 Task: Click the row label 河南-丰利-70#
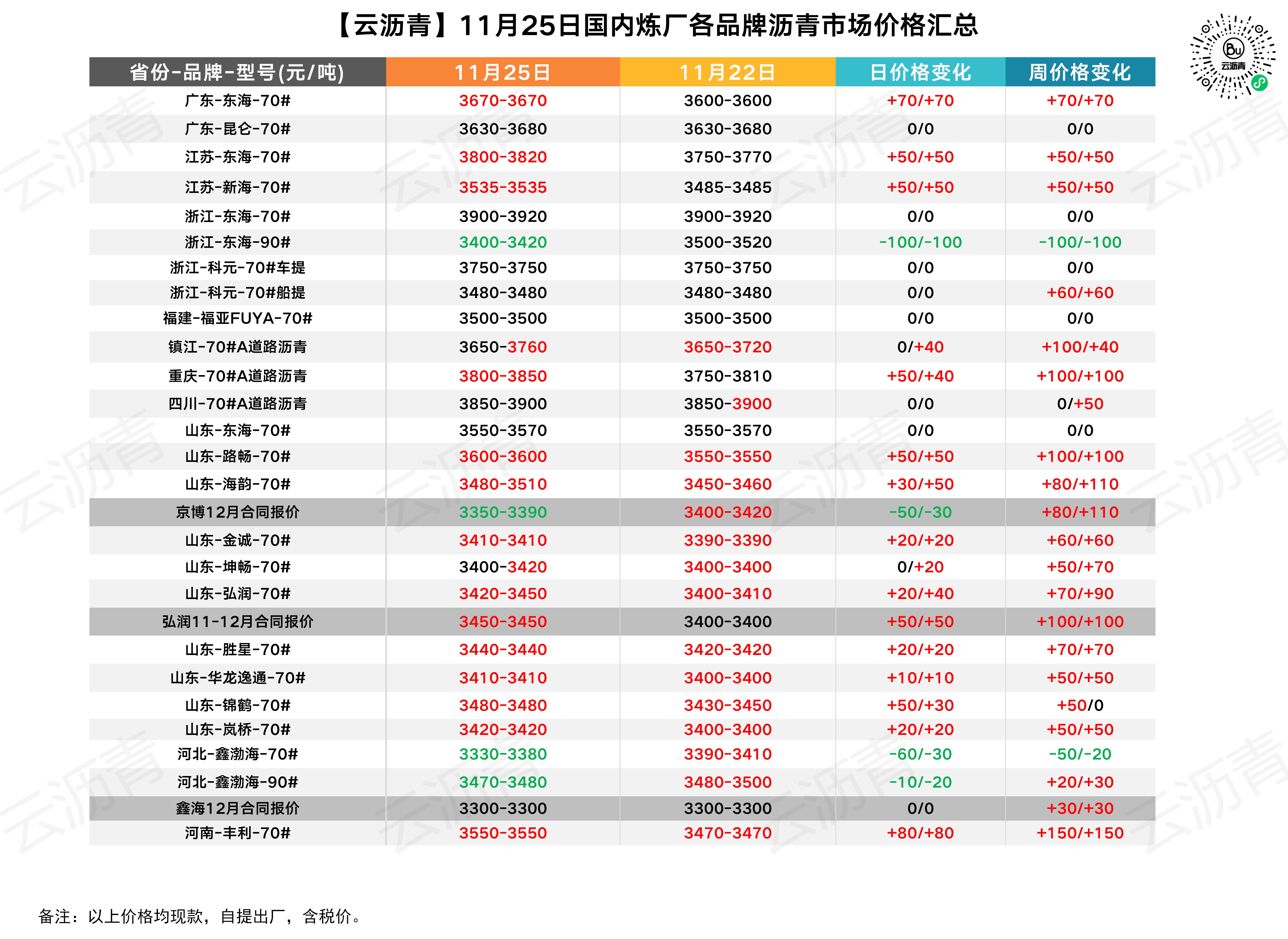[237, 833]
